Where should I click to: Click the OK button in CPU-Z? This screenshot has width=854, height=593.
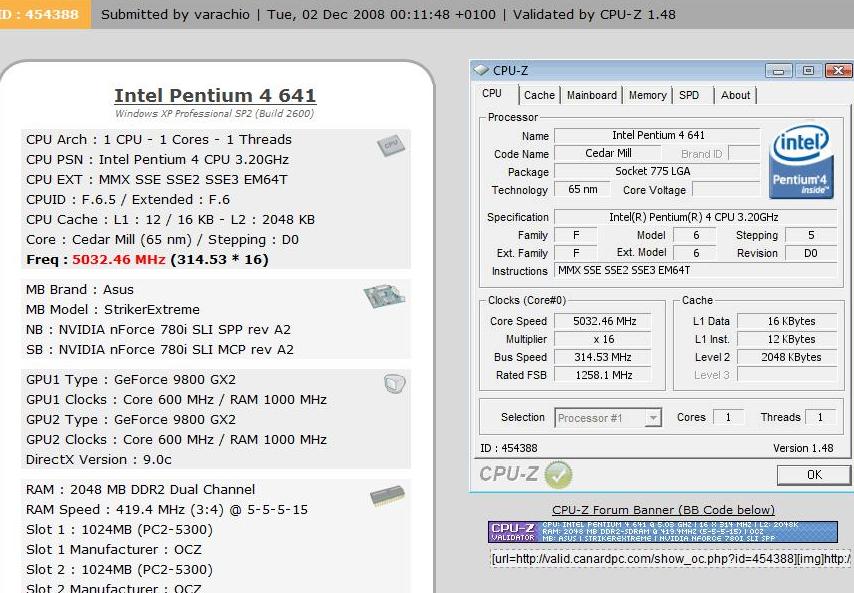click(x=814, y=475)
